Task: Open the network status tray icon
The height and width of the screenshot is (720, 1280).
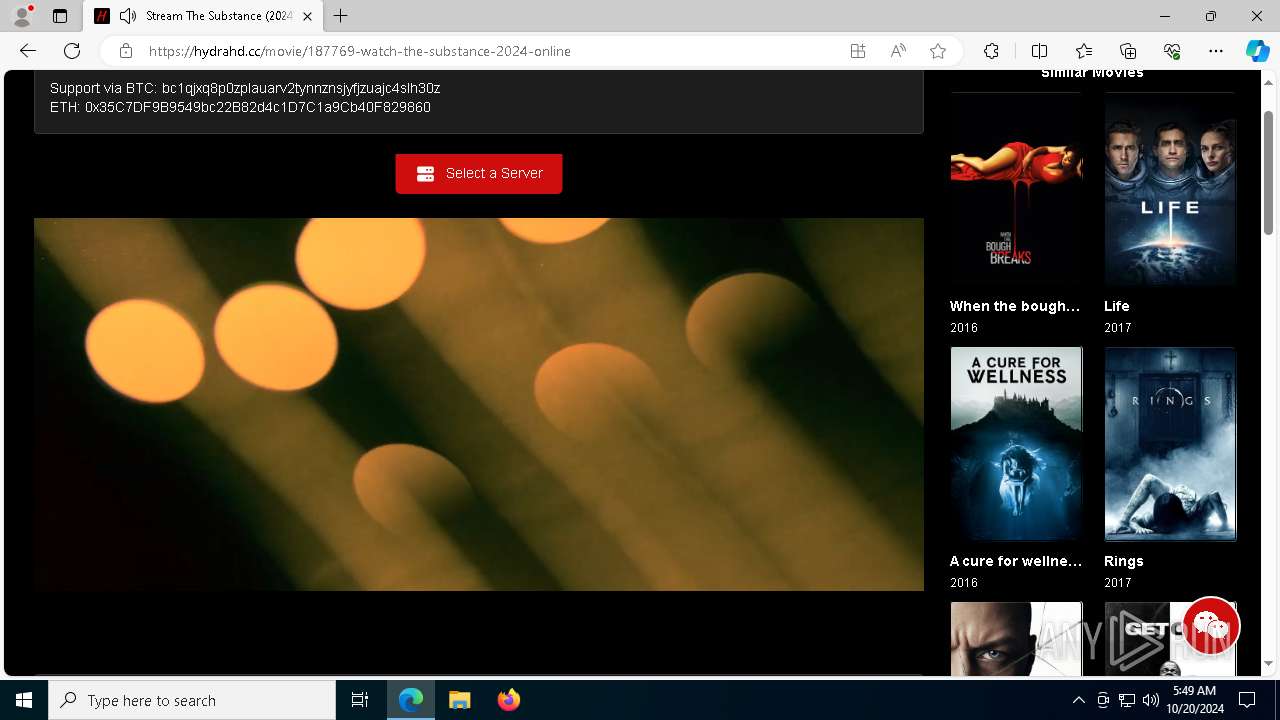Action: tap(1127, 700)
